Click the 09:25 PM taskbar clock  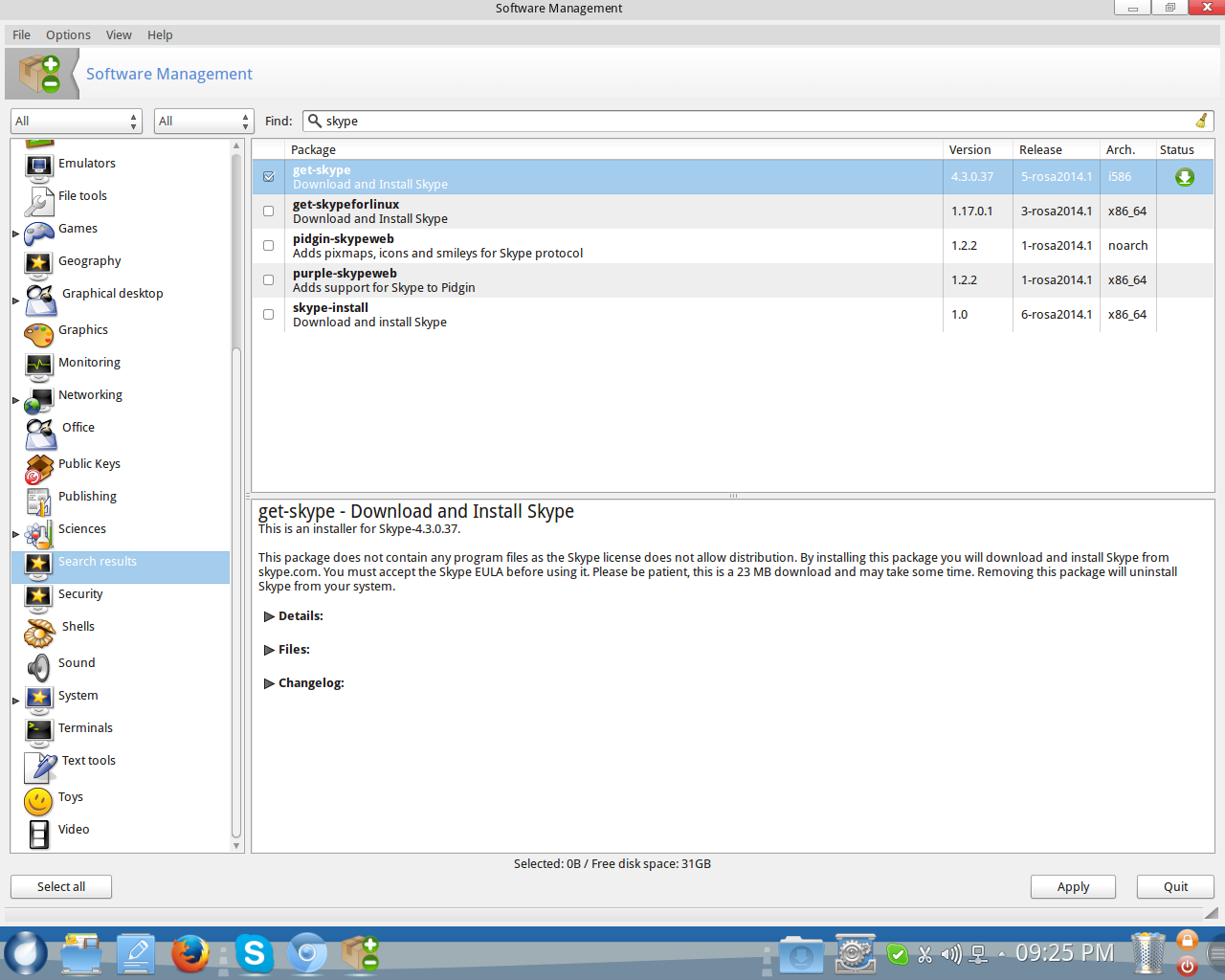tap(1064, 953)
